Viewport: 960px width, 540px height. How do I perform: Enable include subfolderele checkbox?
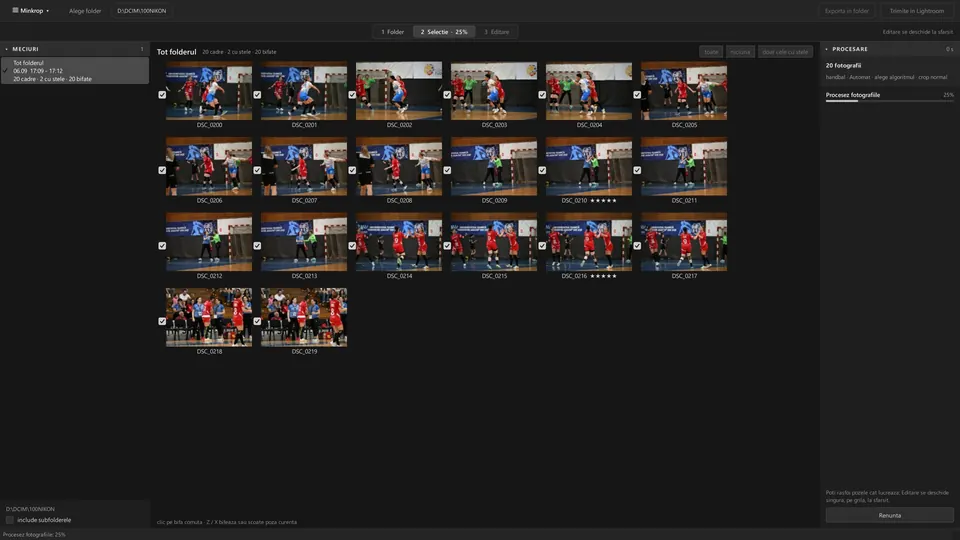[10, 520]
